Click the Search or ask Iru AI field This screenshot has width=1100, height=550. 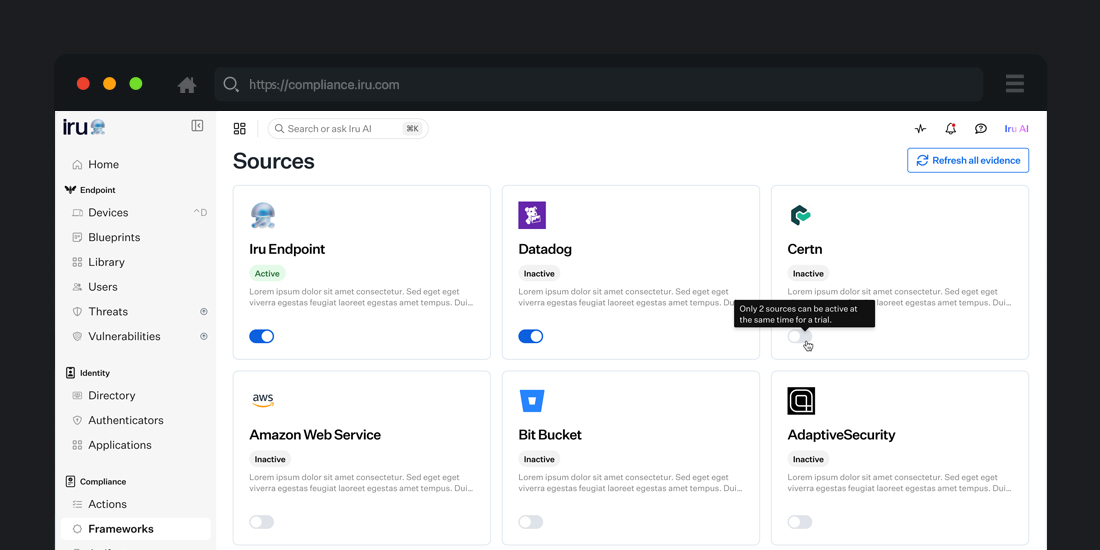click(x=348, y=128)
